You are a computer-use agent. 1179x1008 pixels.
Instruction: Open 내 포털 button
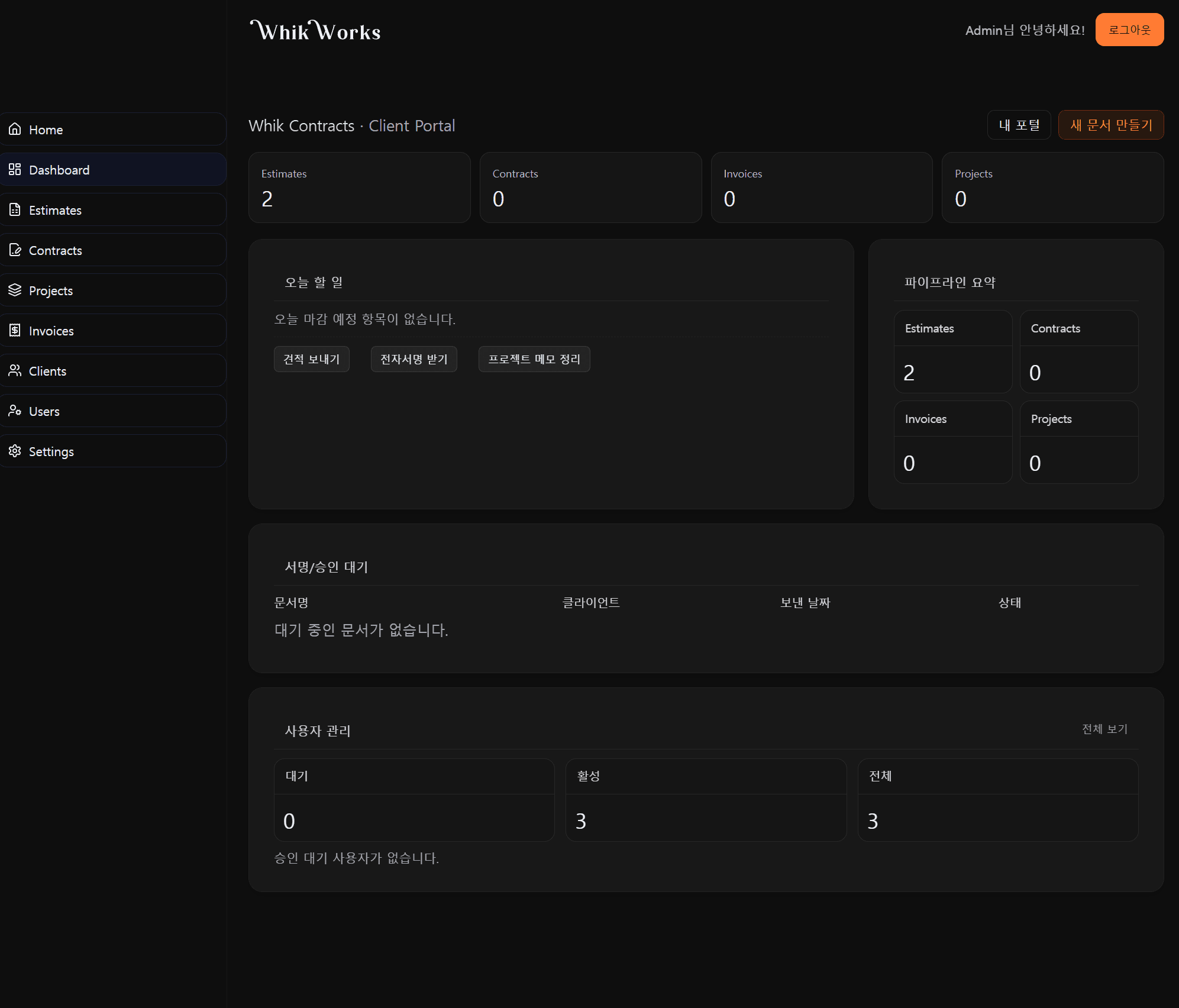pyautogui.click(x=1019, y=125)
